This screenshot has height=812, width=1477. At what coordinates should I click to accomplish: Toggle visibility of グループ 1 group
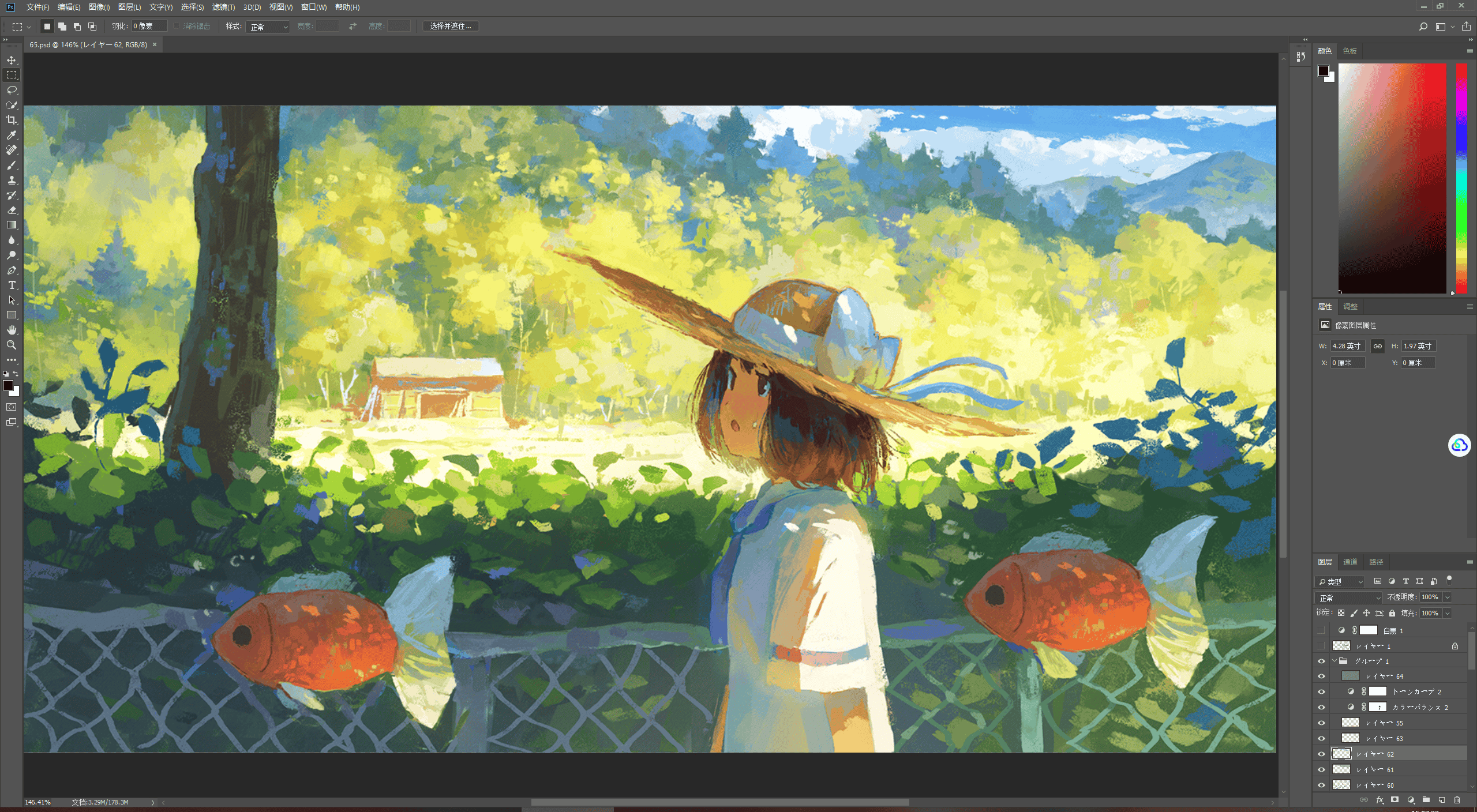(x=1321, y=661)
